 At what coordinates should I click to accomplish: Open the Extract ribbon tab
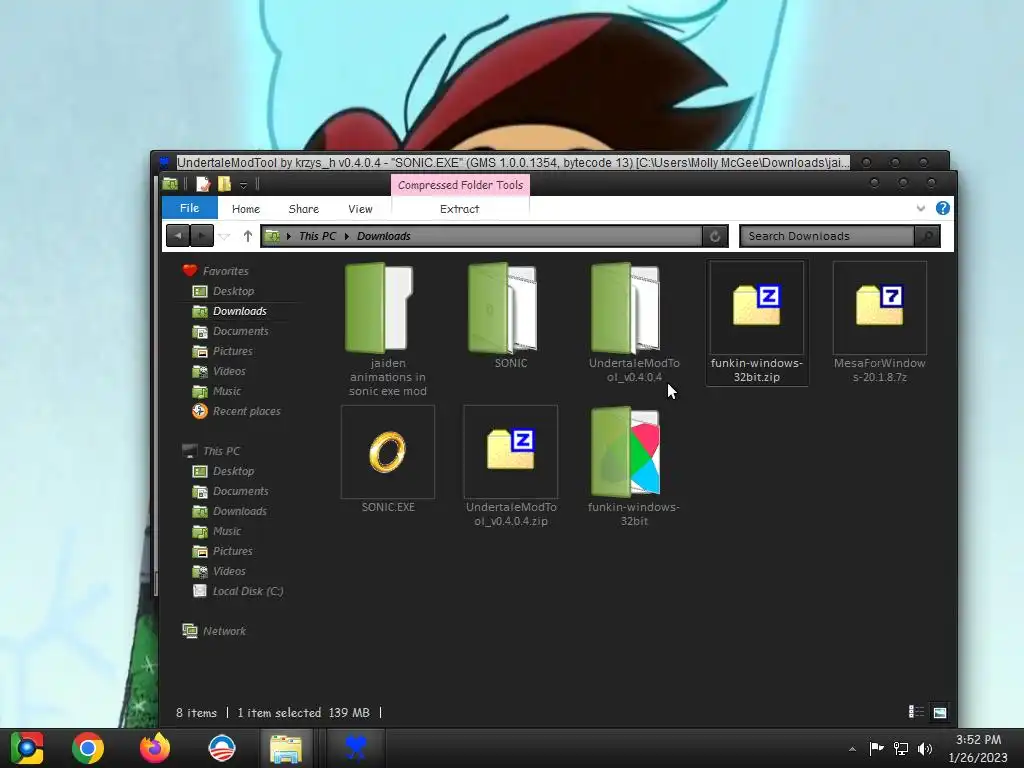tap(459, 209)
